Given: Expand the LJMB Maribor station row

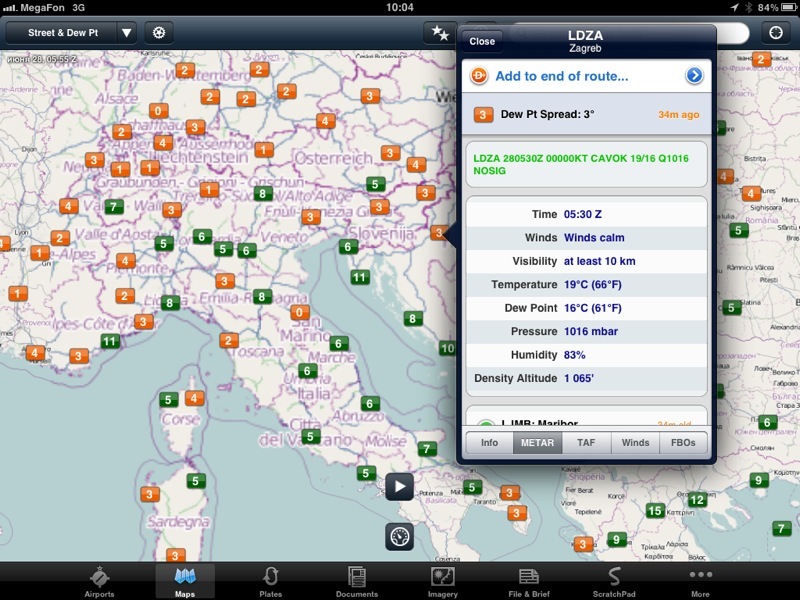Looking at the screenshot, I should point(585,424).
